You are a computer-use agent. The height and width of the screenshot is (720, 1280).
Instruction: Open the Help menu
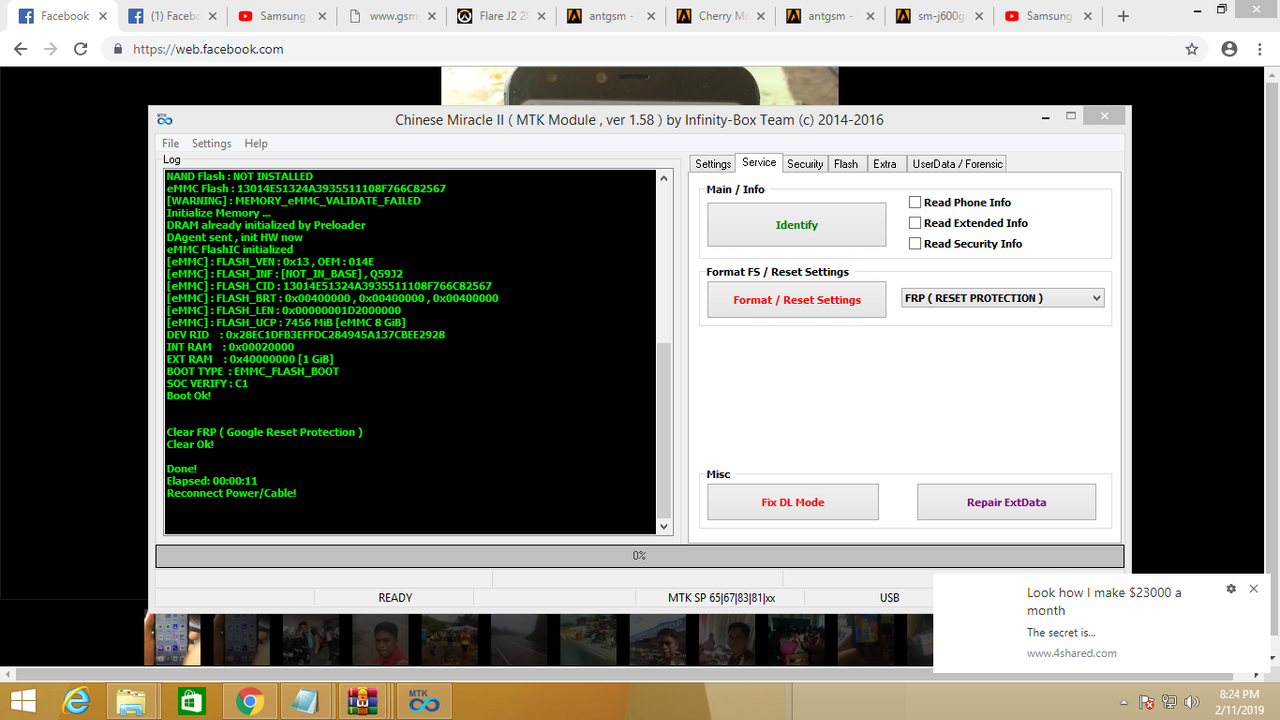click(x=256, y=143)
